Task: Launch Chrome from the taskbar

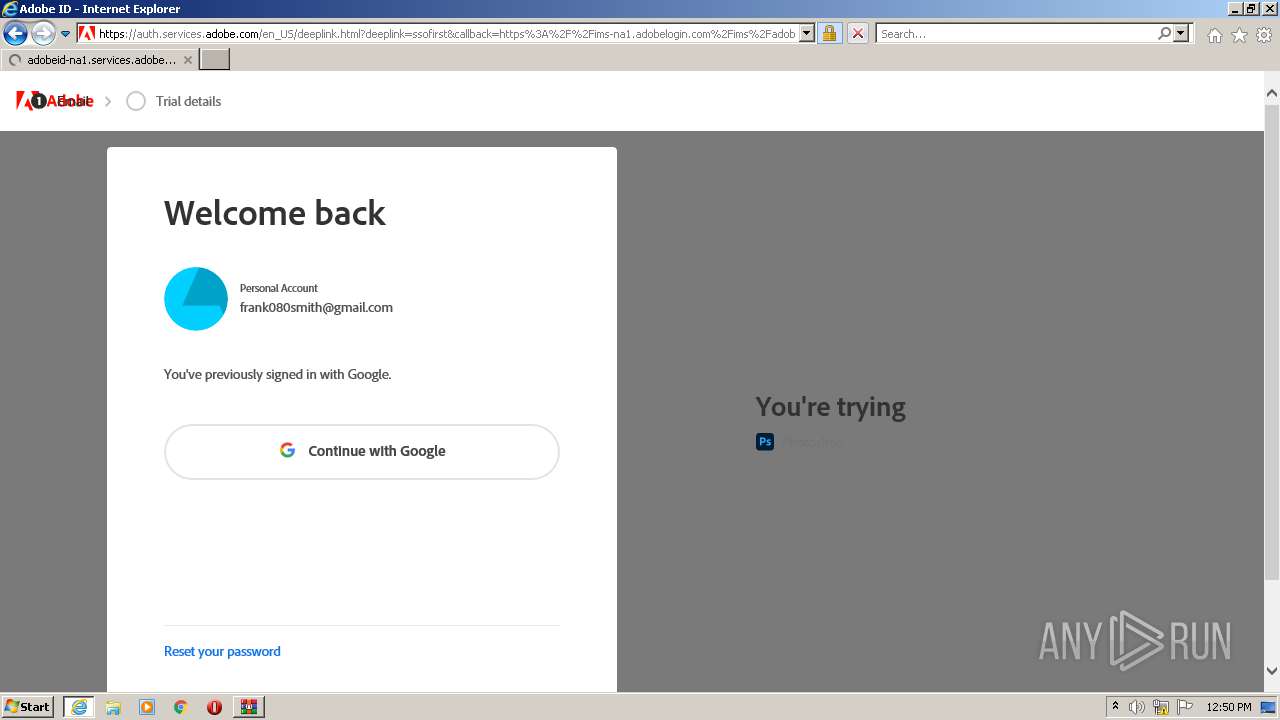Action: click(x=181, y=707)
